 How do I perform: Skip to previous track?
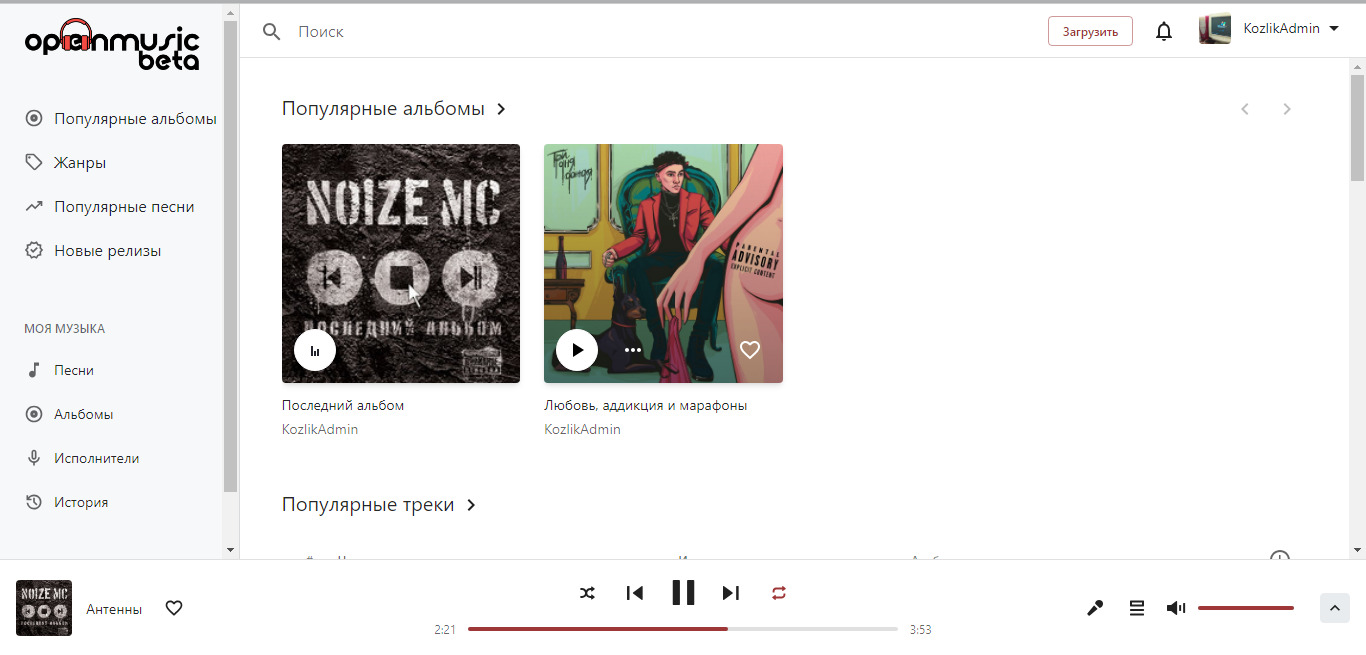point(635,593)
